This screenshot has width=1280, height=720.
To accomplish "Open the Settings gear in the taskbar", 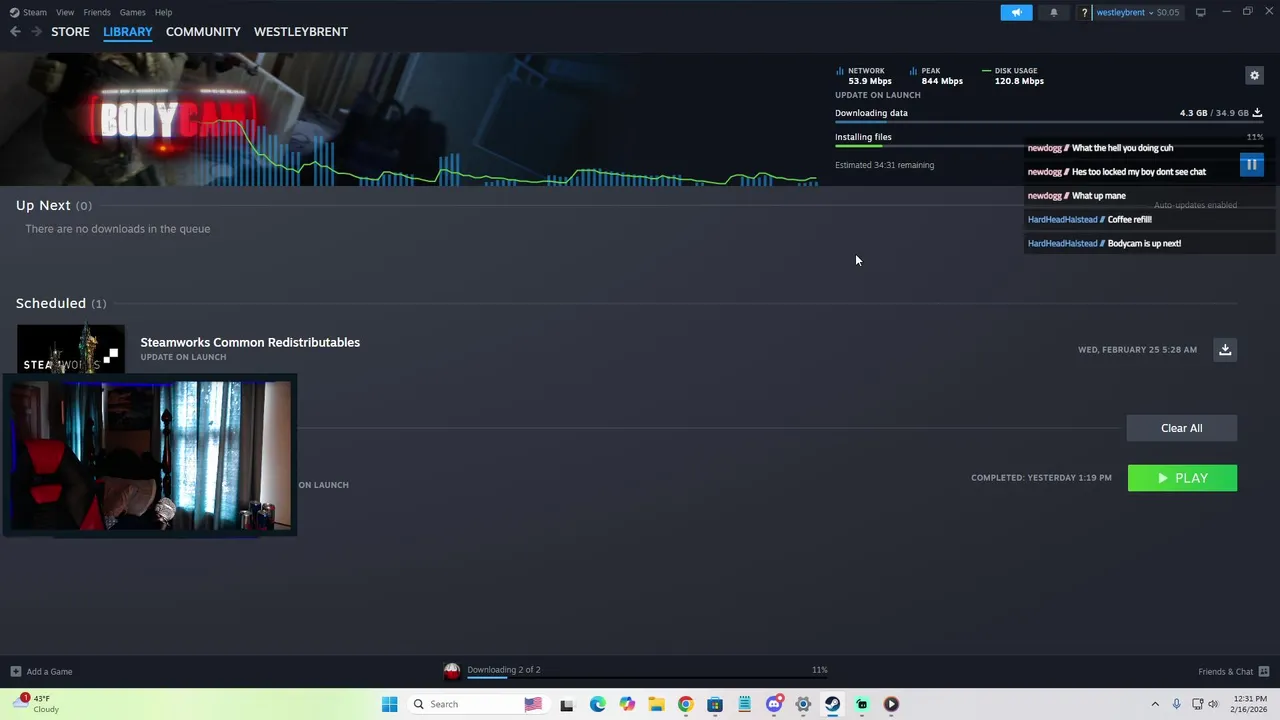I will tap(803, 704).
